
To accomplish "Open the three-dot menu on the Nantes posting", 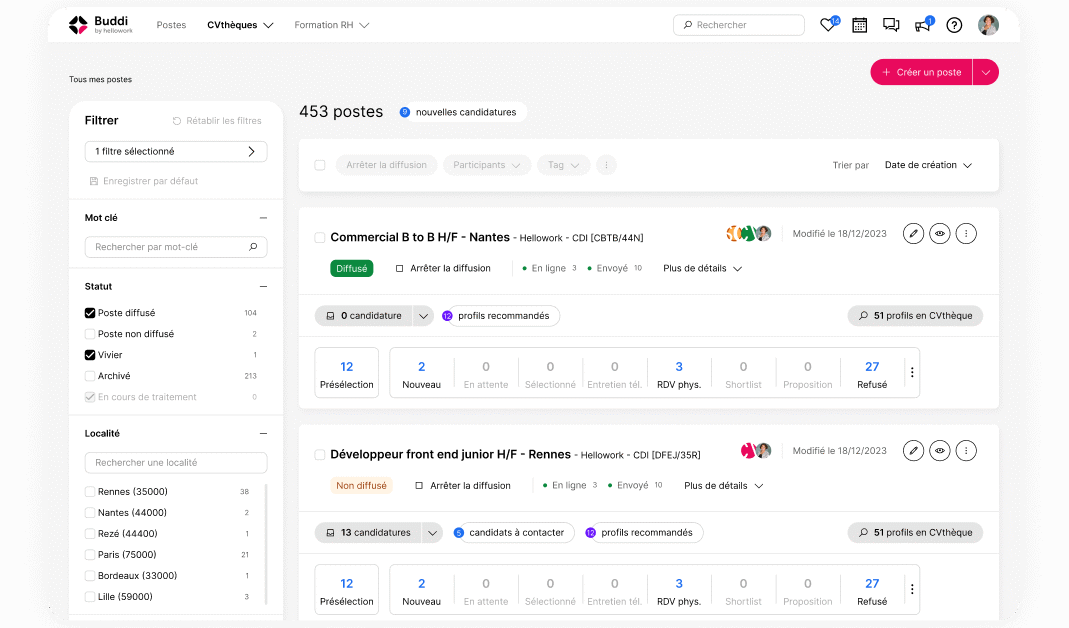I will tap(966, 233).
